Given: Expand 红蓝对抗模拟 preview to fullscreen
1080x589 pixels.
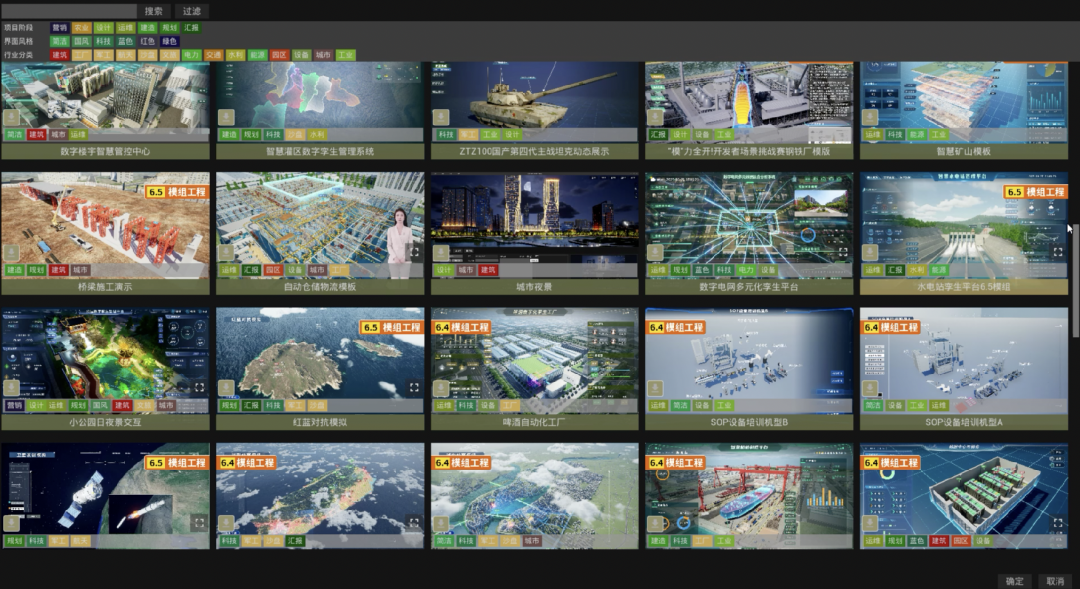Looking at the screenshot, I should [x=414, y=387].
